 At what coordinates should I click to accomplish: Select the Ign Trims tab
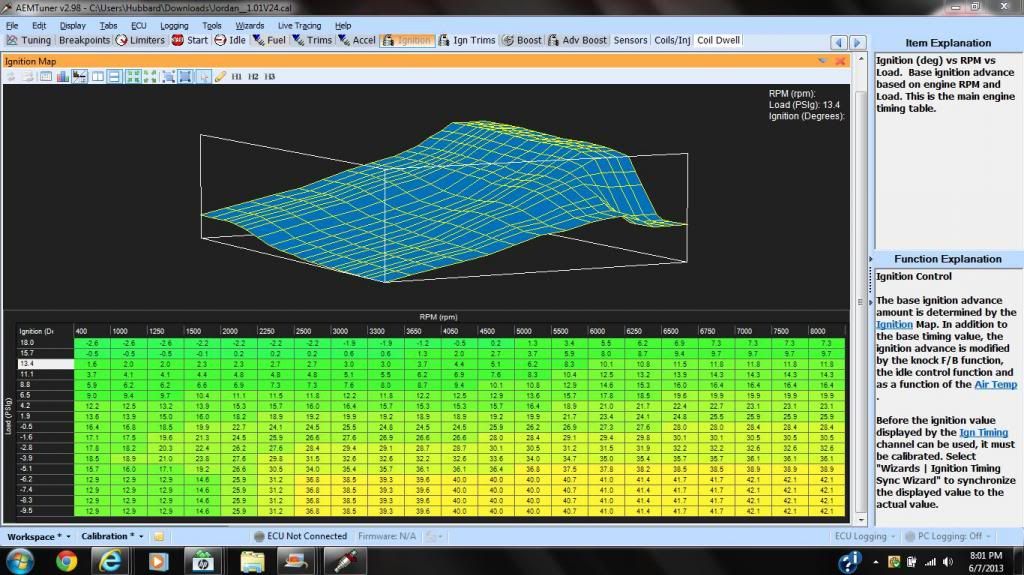[467, 40]
